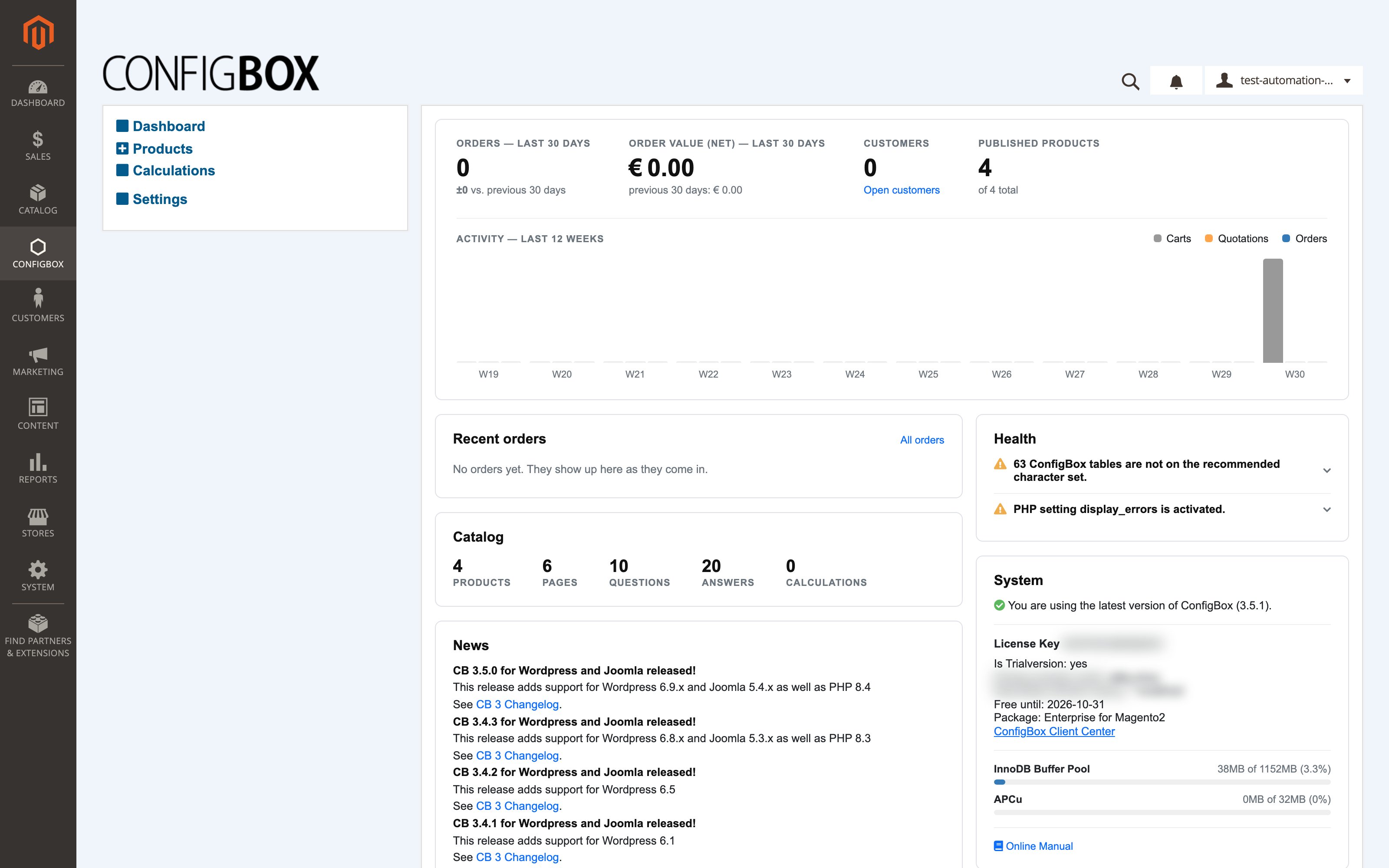Click the W25 week label
This screenshot has width=1389, height=868.
928,374
